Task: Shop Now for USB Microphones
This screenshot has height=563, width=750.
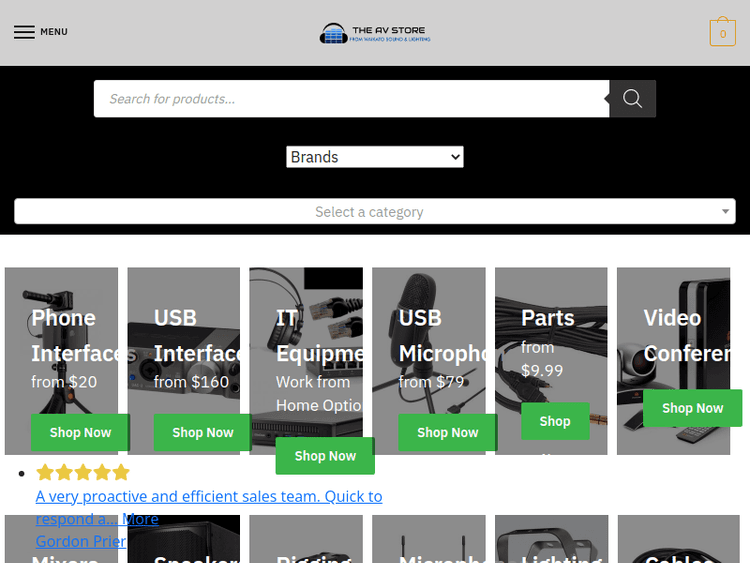Action: 447,432
